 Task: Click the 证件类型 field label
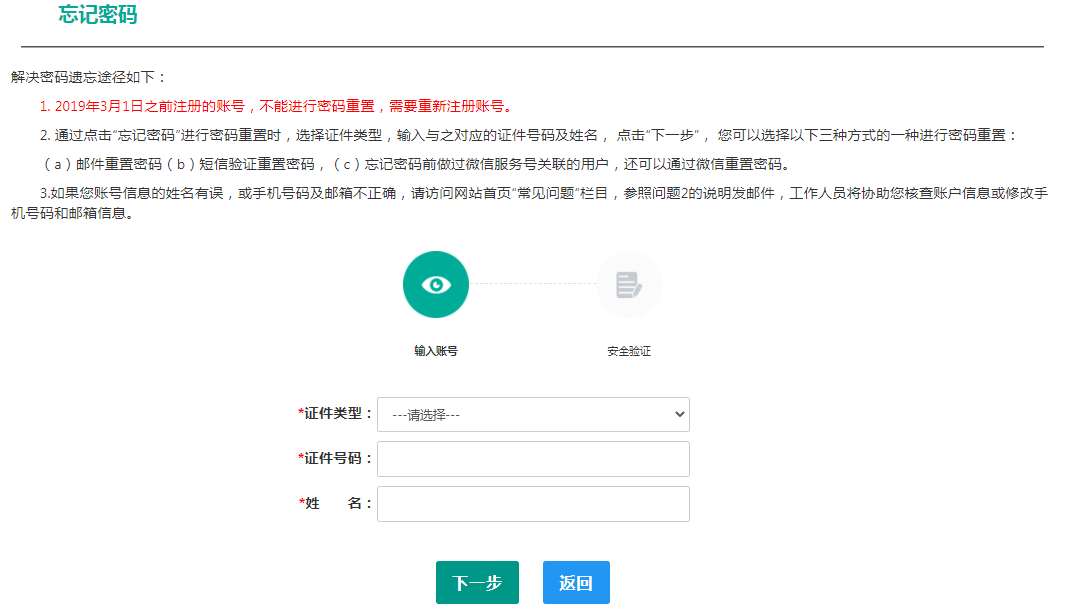pyautogui.click(x=335, y=413)
